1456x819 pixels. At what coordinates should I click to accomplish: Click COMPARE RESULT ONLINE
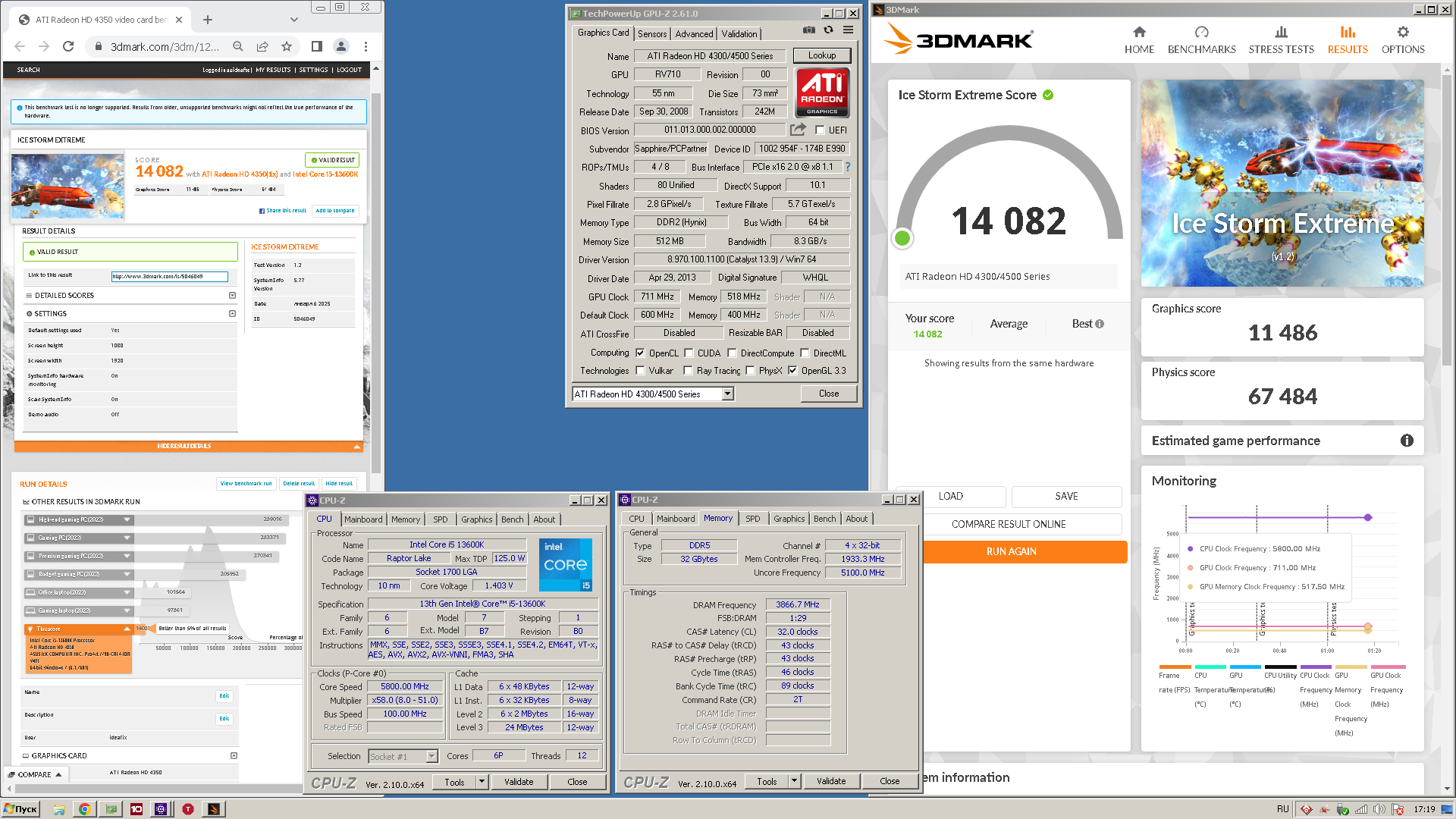click(x=1009, y=524)
